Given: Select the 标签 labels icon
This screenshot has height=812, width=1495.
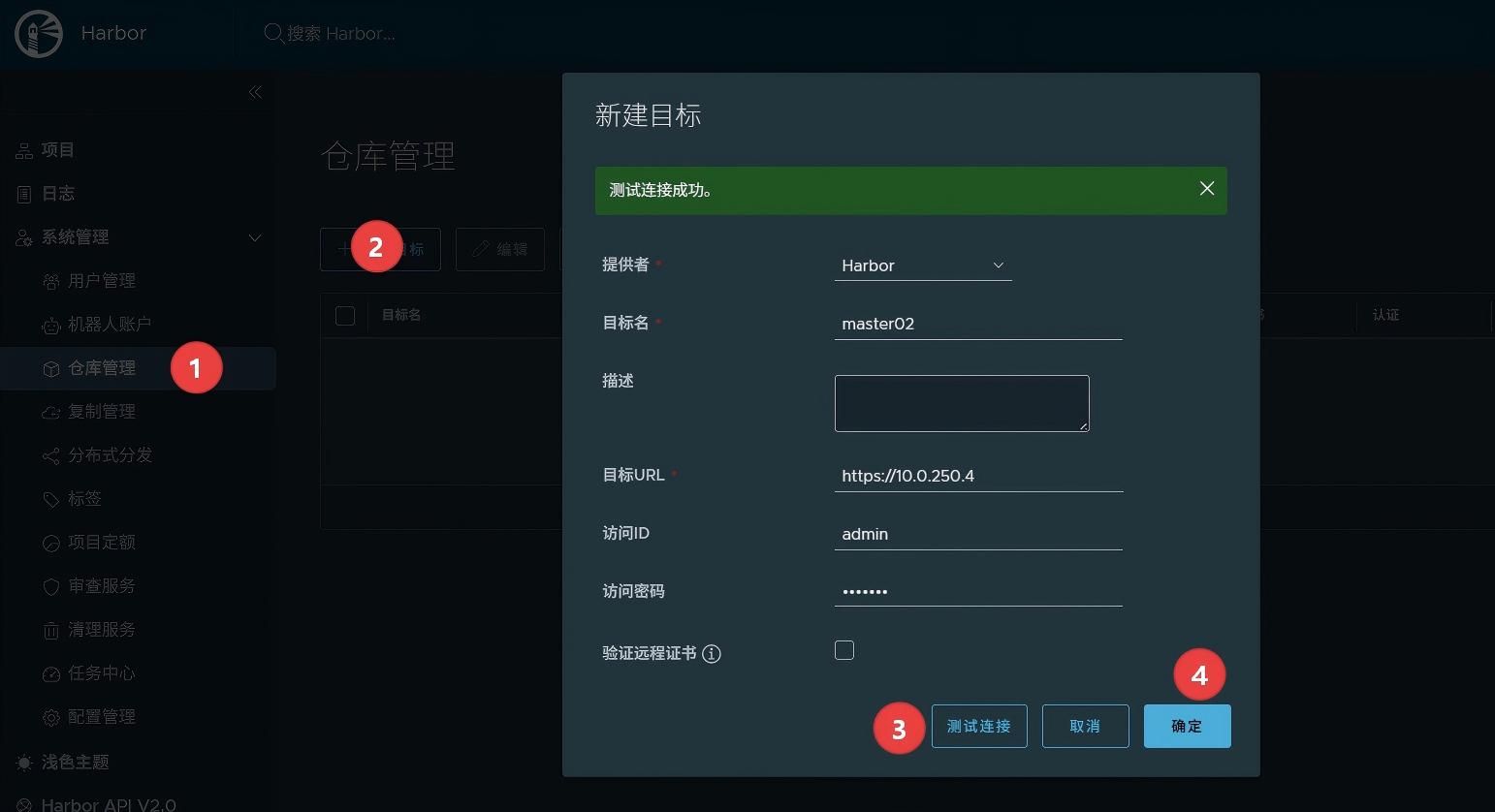Looking at the screenshot, I should point(53,498).
